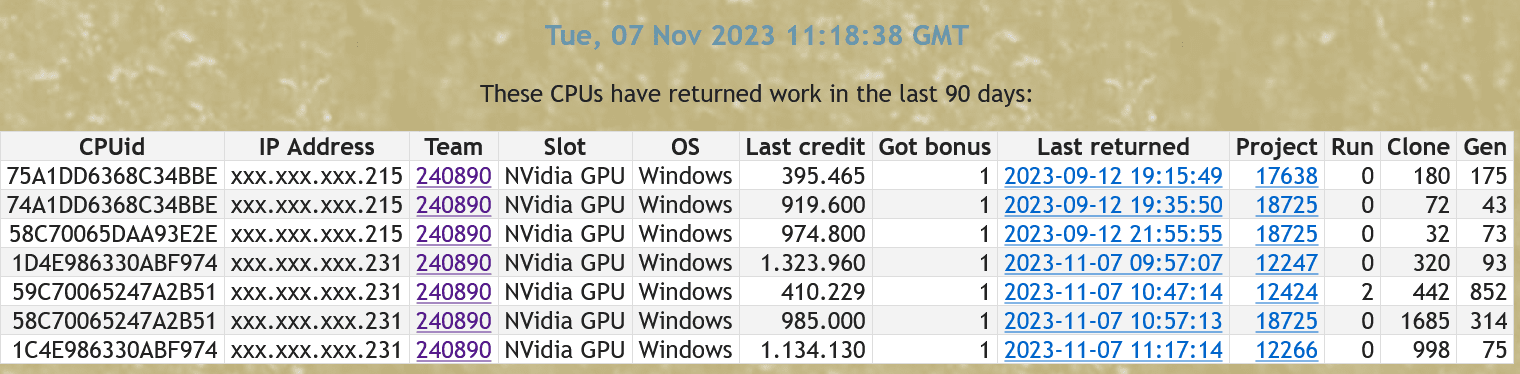
Task: Open last returned 2023-09-12 19:15:49 link
Action: pyautogui.click(x=1113, y=176)
